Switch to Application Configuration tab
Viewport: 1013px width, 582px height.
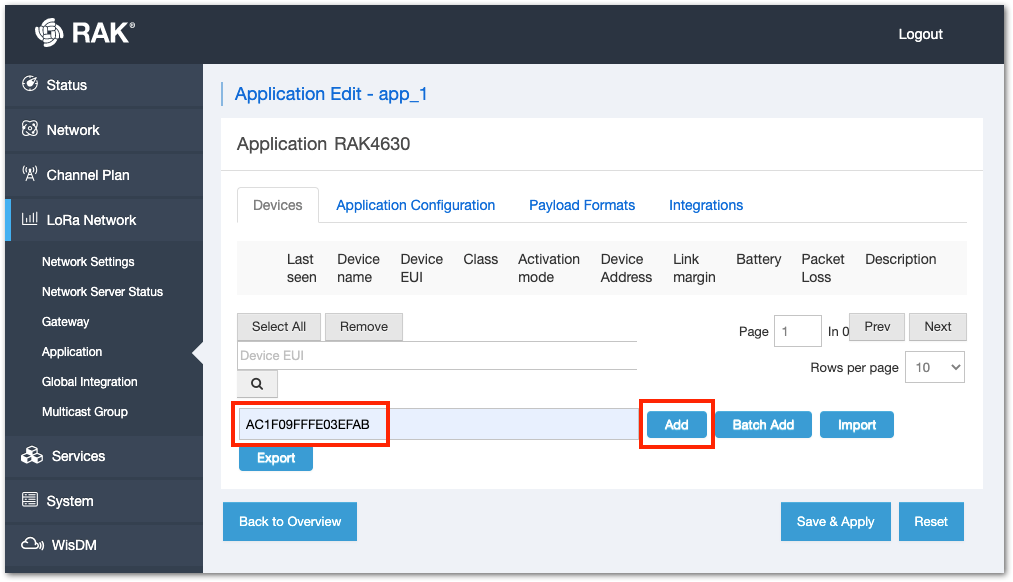pyautogui.click(x=415, y=205)
